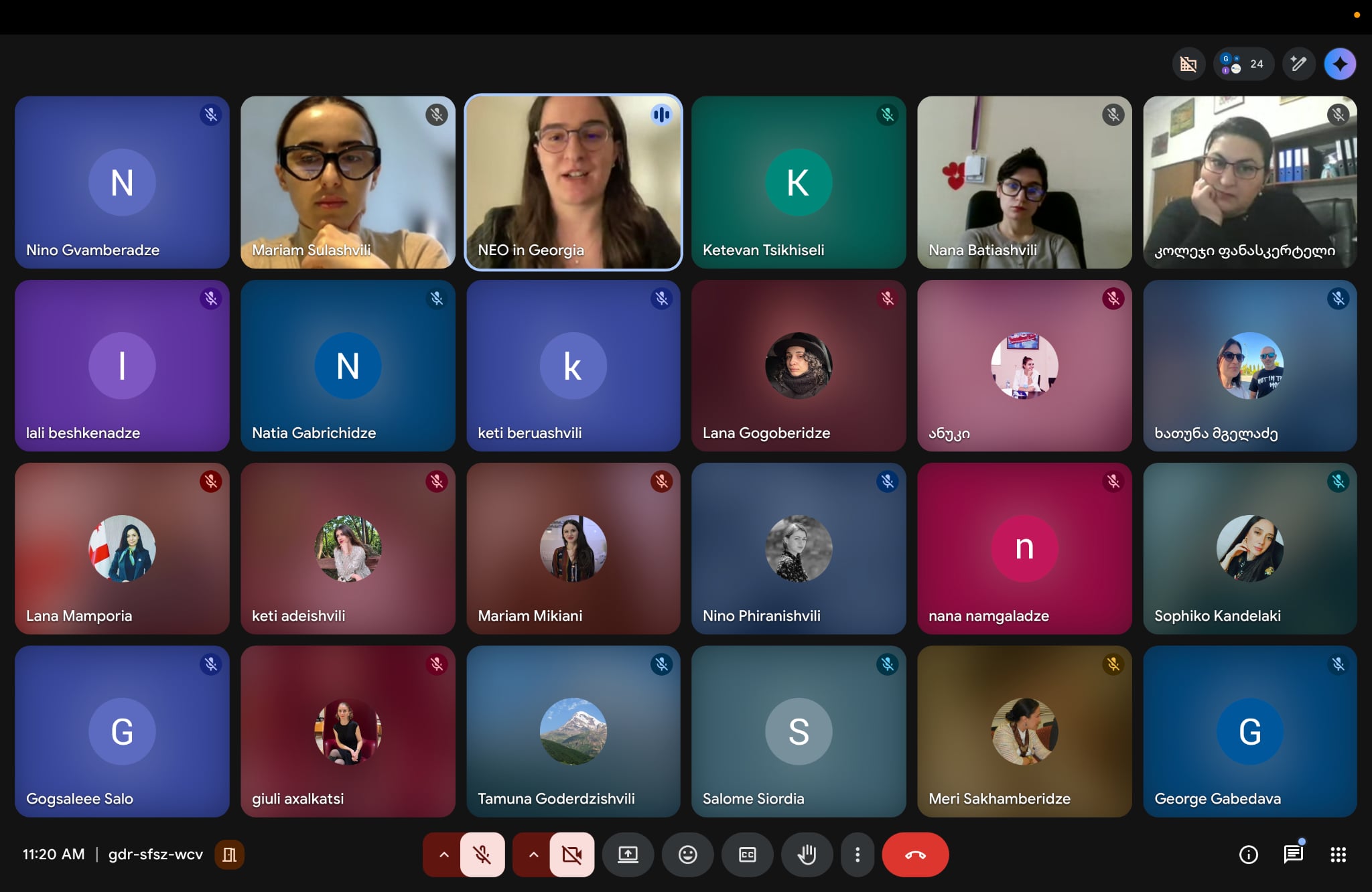Open the pen annotation tool icon
The width and height of the screenshot is (1372, 892).
pyautogui.click(x=1298, y=64)
